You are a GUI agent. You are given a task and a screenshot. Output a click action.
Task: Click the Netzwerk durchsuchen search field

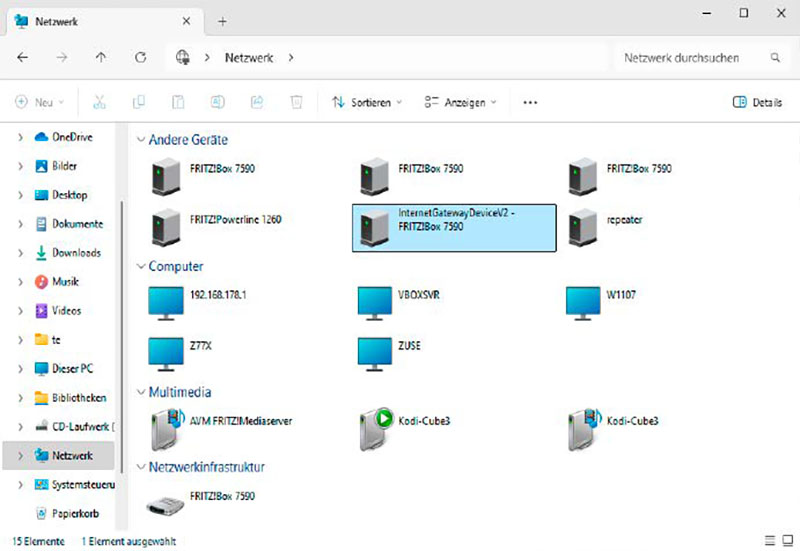coord(700,58)
